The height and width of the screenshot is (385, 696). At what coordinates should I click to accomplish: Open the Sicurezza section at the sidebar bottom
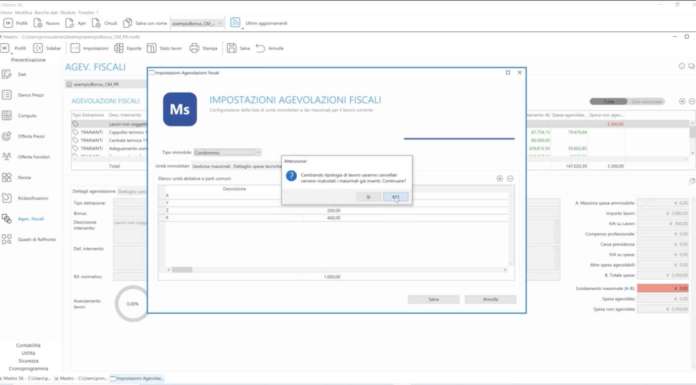28,361
